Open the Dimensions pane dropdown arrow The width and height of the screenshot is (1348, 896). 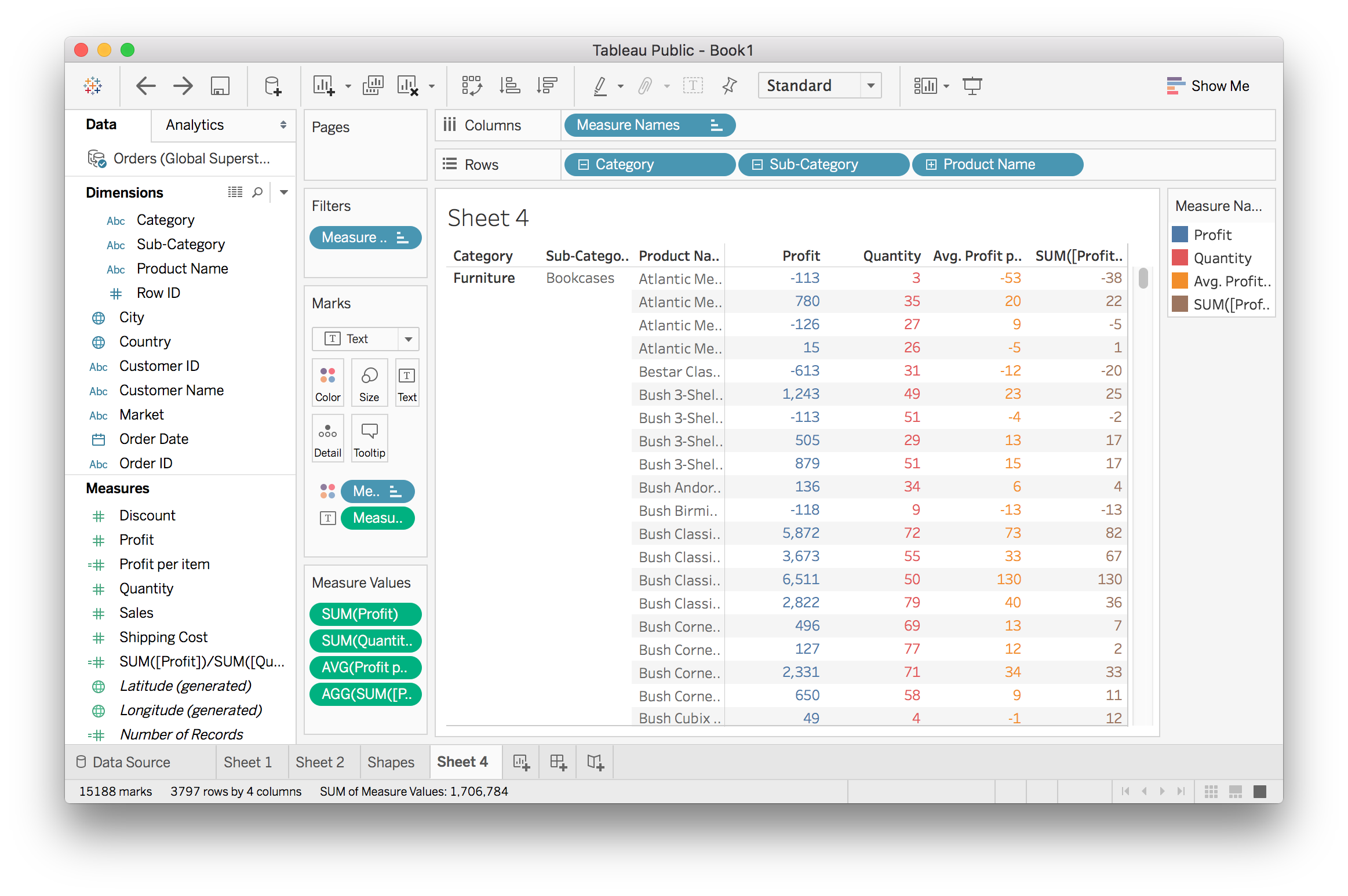pyautogui.click(x=284, y=192)
